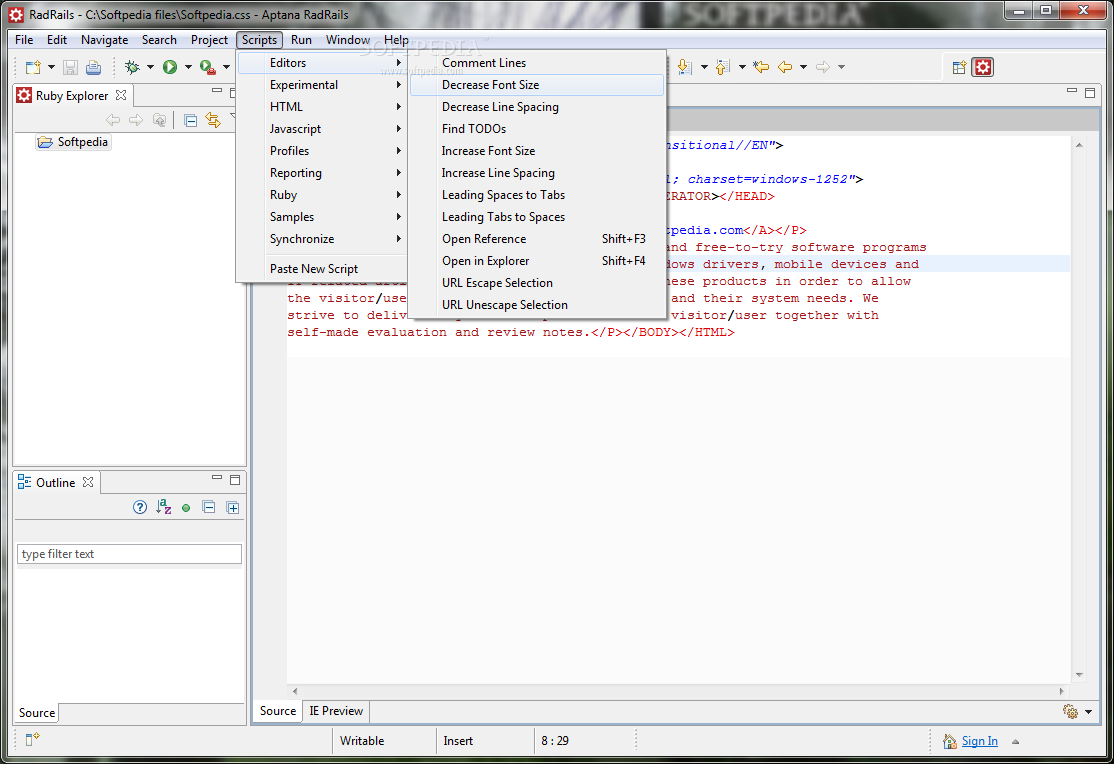Click Paste New Script
Screen dimensions: 1114x764
(323, 269)
